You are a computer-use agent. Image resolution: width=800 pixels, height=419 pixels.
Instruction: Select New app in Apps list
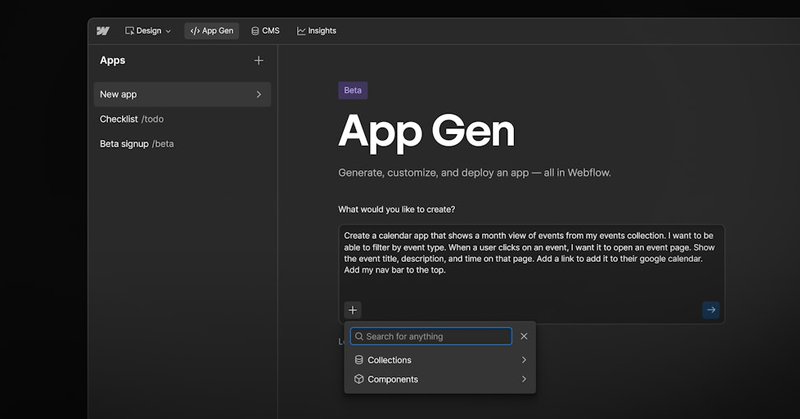tap(182, 94)
